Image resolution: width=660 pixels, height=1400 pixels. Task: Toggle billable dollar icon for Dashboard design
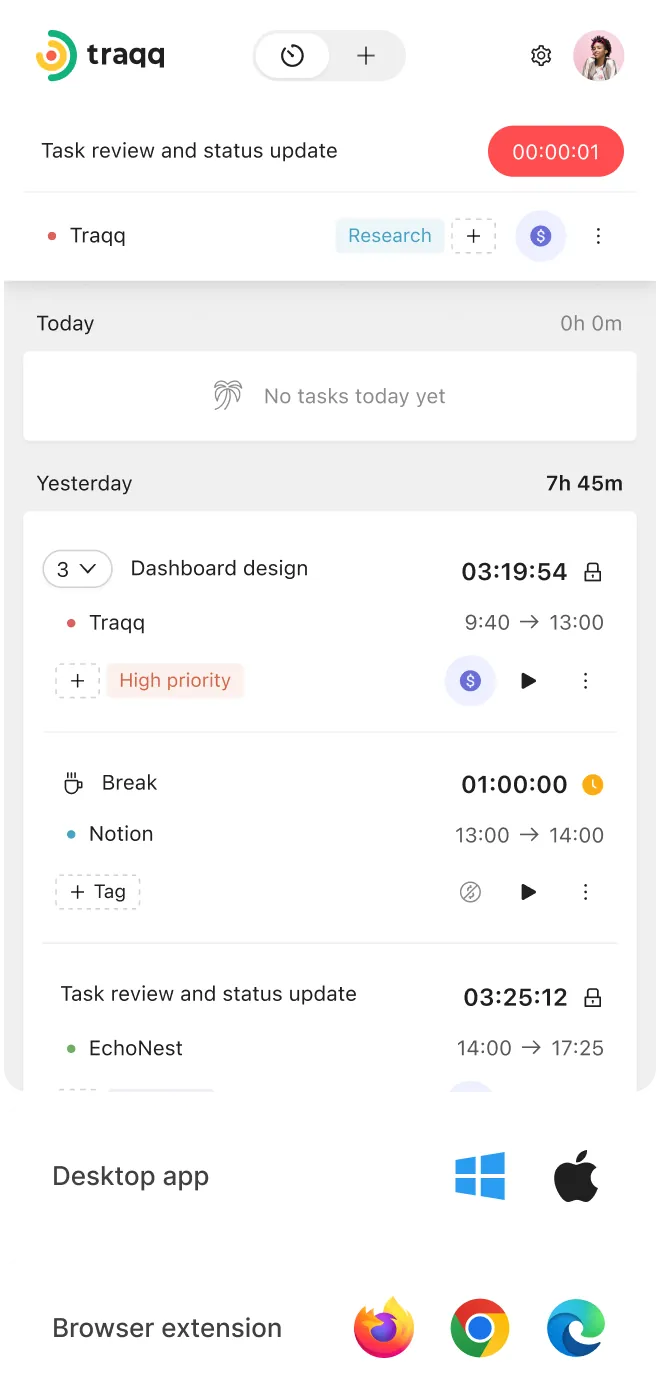point(470,681)
